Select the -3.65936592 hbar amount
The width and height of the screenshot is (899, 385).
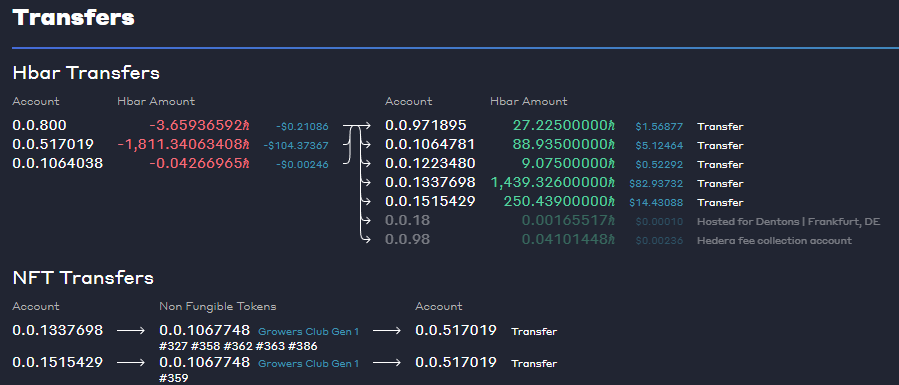(x=200, y=125)
